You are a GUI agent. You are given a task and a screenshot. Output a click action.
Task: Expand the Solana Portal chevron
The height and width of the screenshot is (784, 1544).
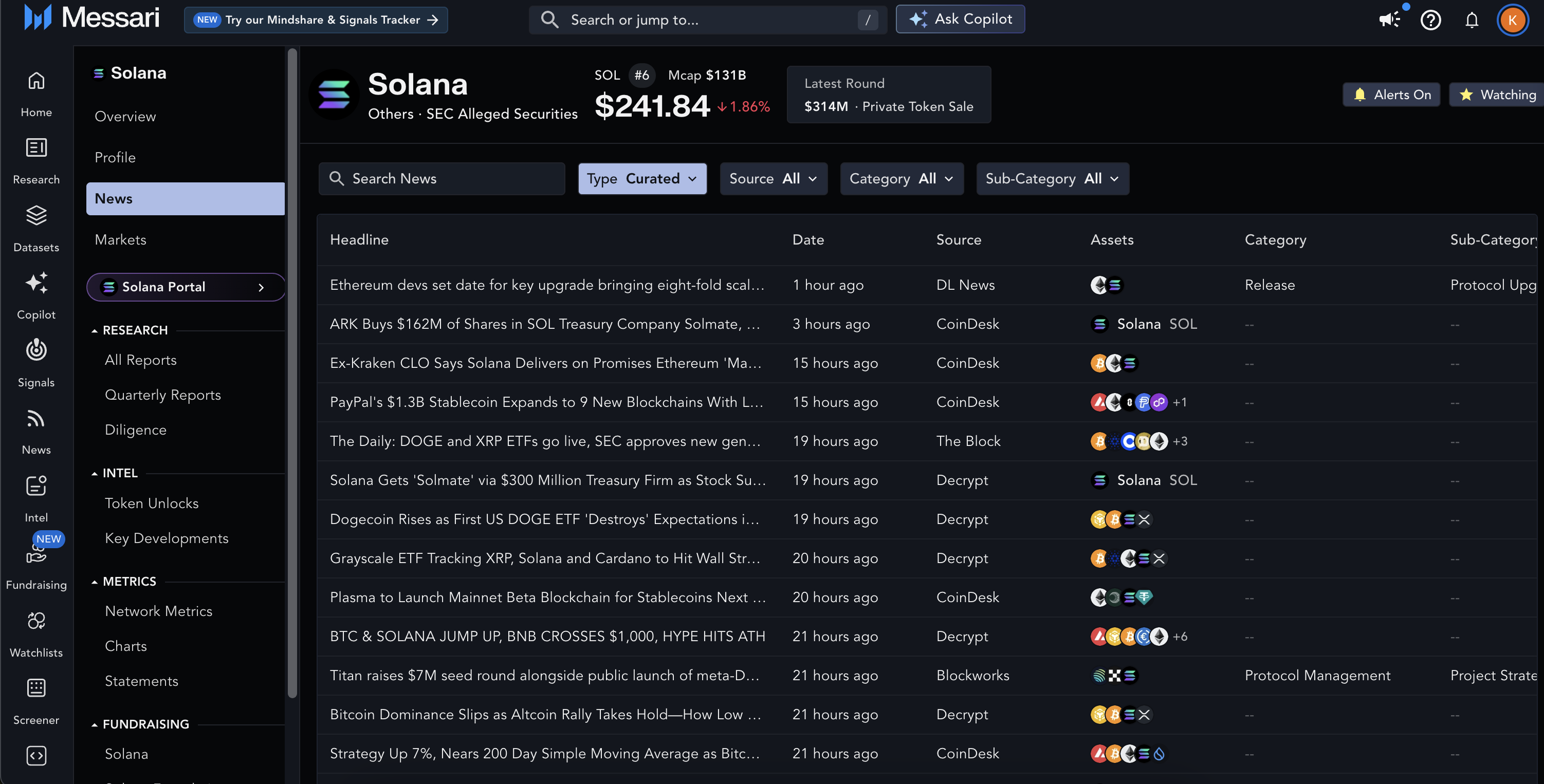tap(261, 288)
